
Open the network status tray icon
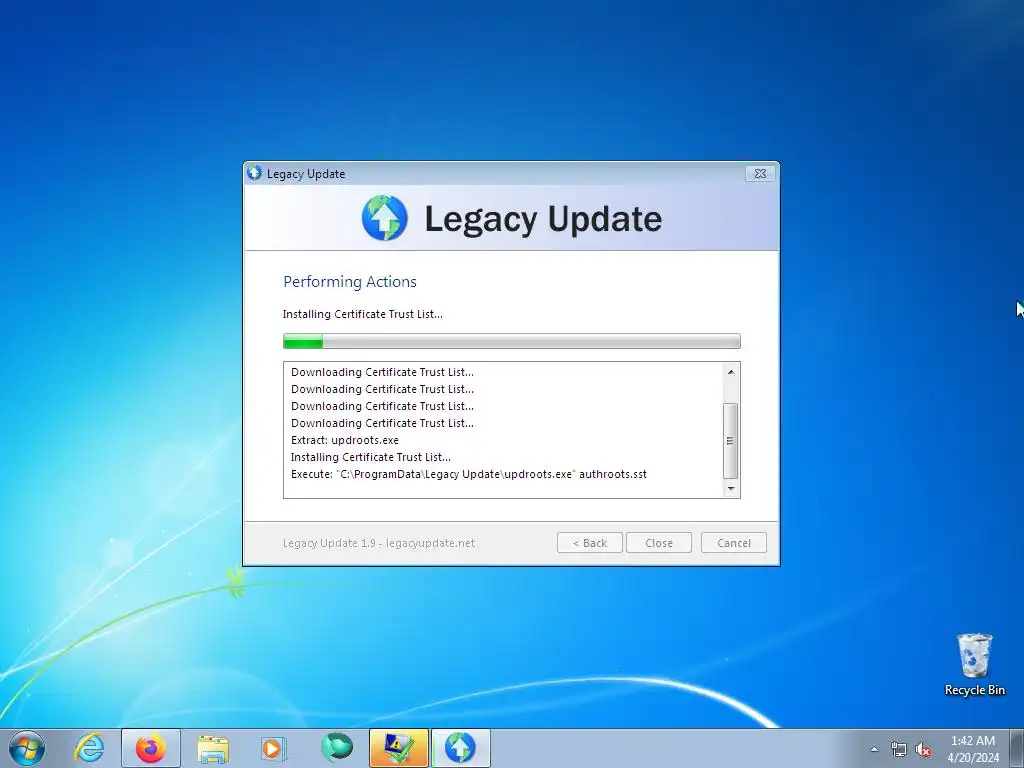pos(899,749)
